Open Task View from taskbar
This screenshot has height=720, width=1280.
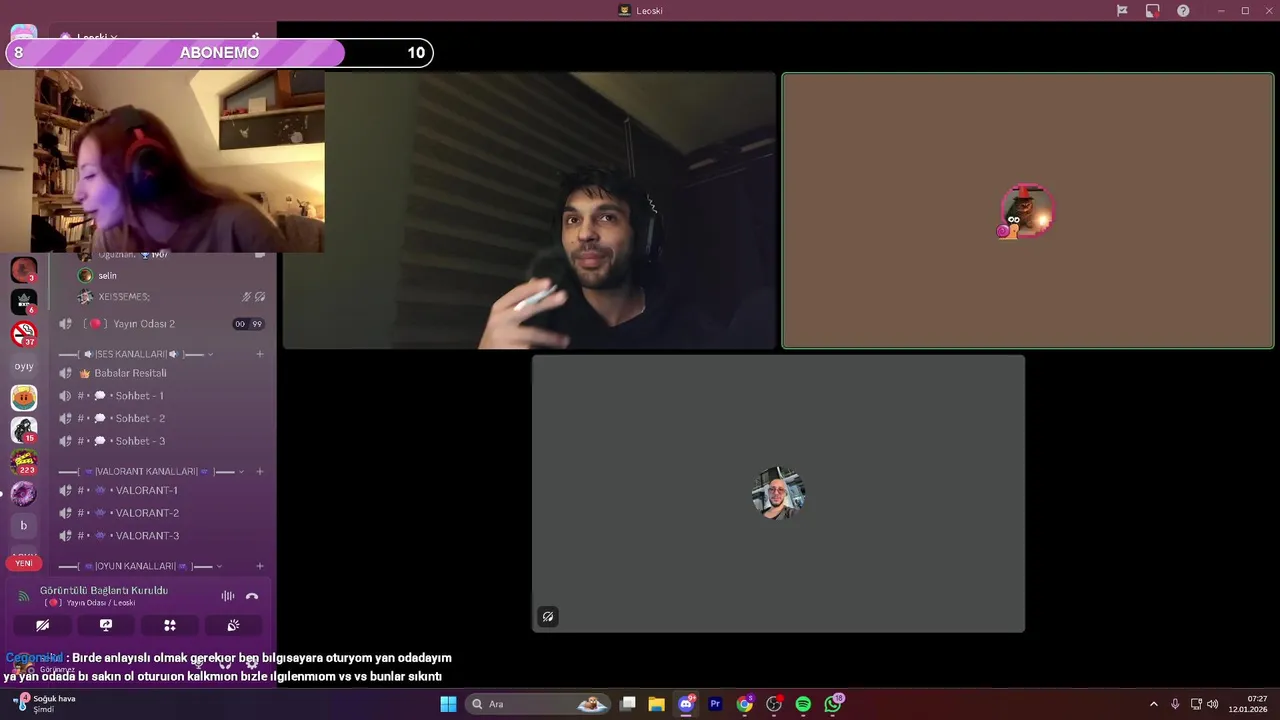coord(628,704)
